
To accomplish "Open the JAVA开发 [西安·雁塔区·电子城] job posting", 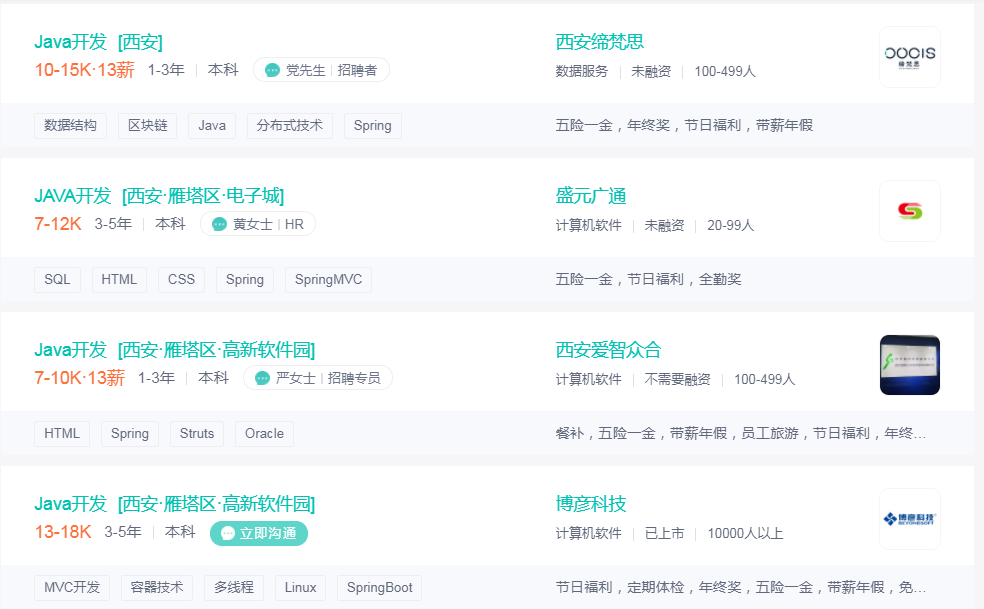I will pos(159,196).
